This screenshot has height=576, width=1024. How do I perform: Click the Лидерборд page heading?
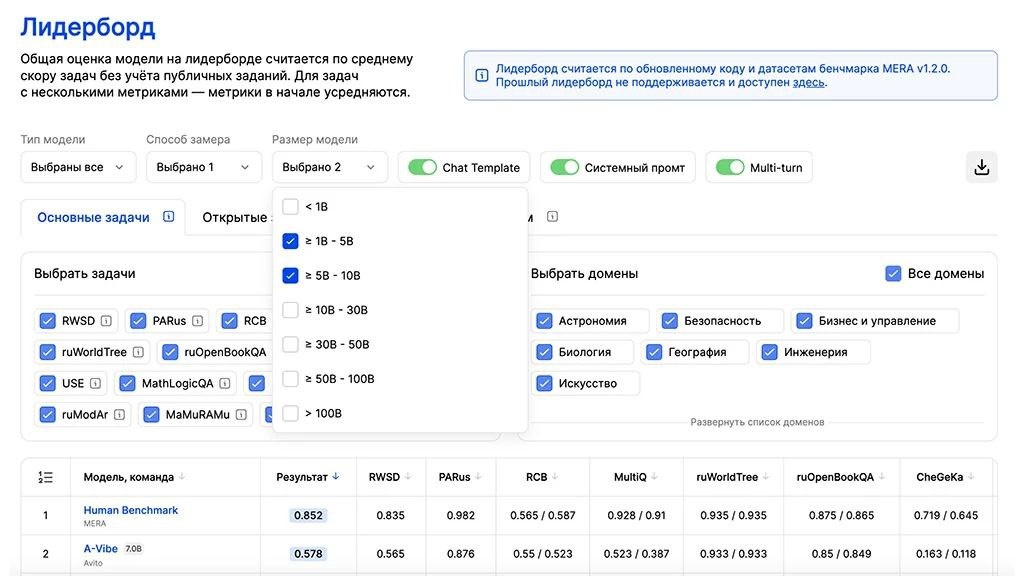88,27
